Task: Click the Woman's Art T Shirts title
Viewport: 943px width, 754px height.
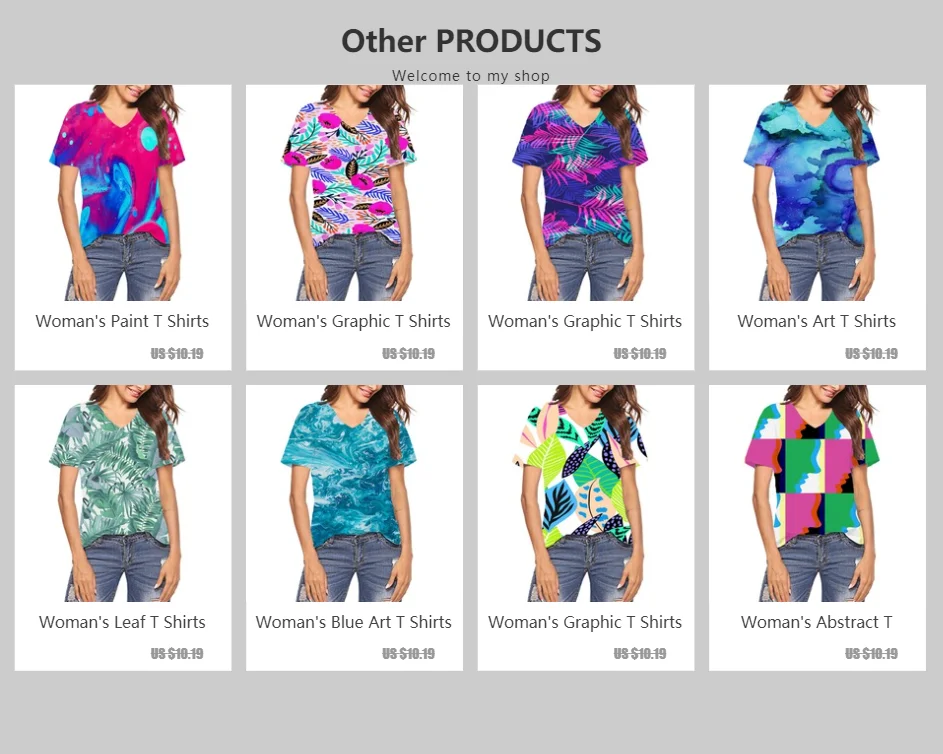Action: [817, 321]
